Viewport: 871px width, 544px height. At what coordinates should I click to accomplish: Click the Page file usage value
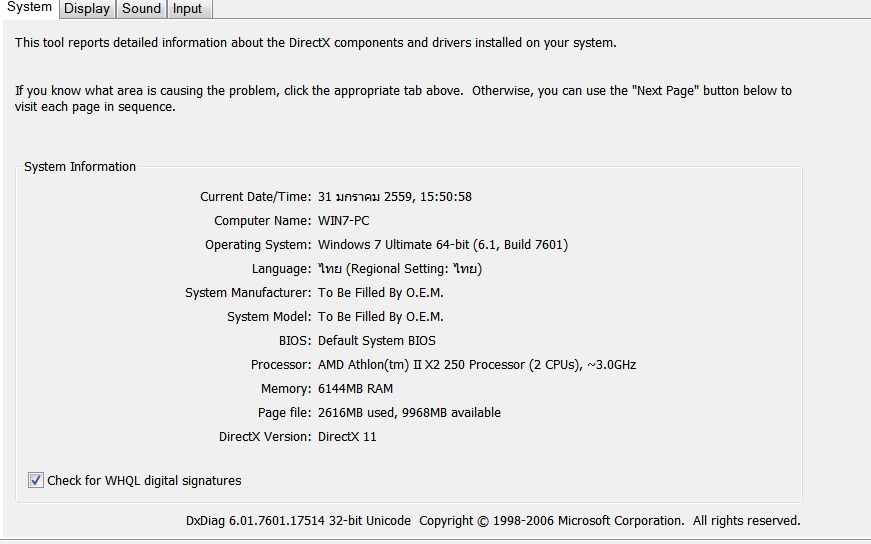409,413
